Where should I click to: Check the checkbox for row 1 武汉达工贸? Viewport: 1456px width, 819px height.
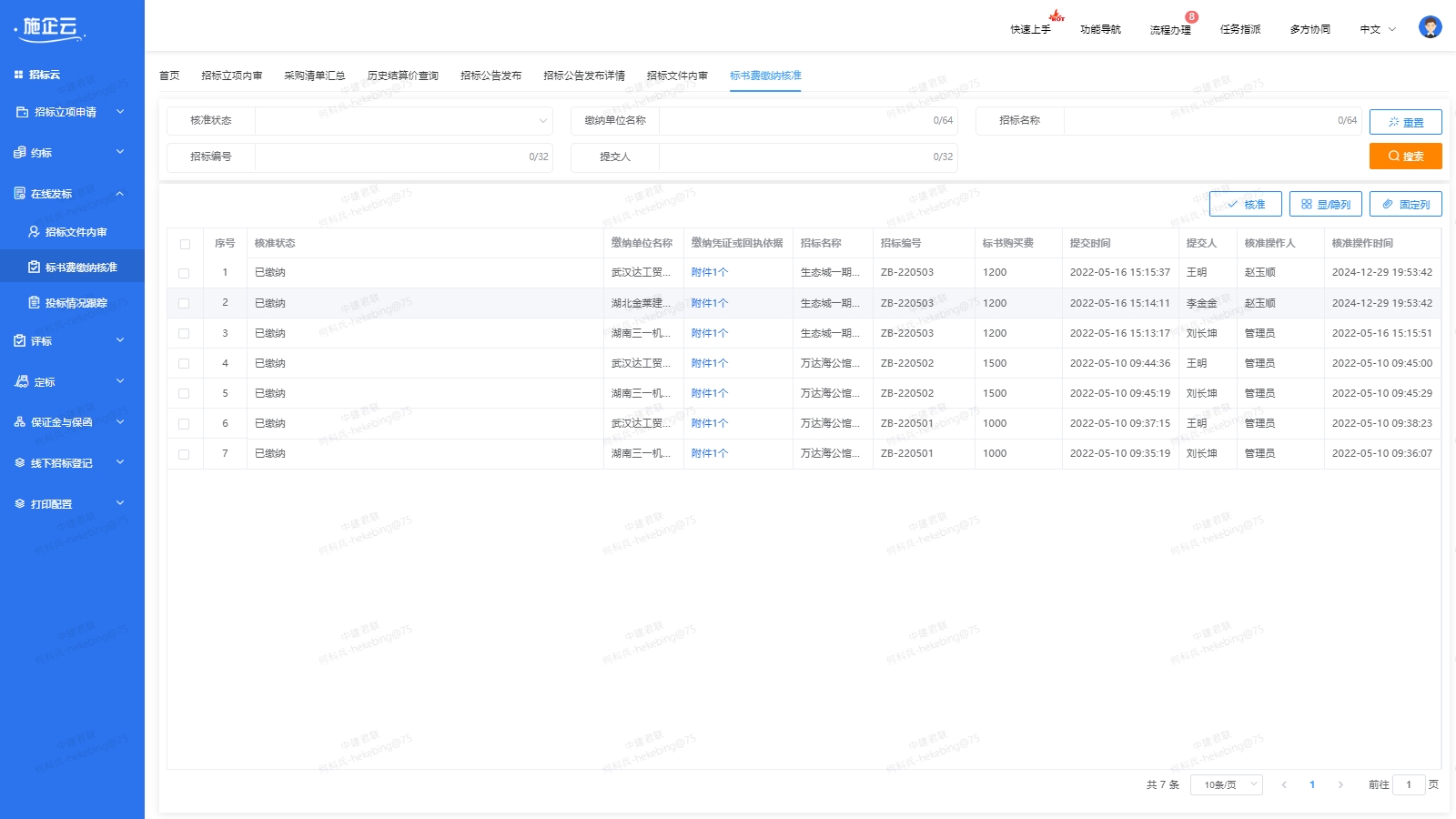click(185, 272)
